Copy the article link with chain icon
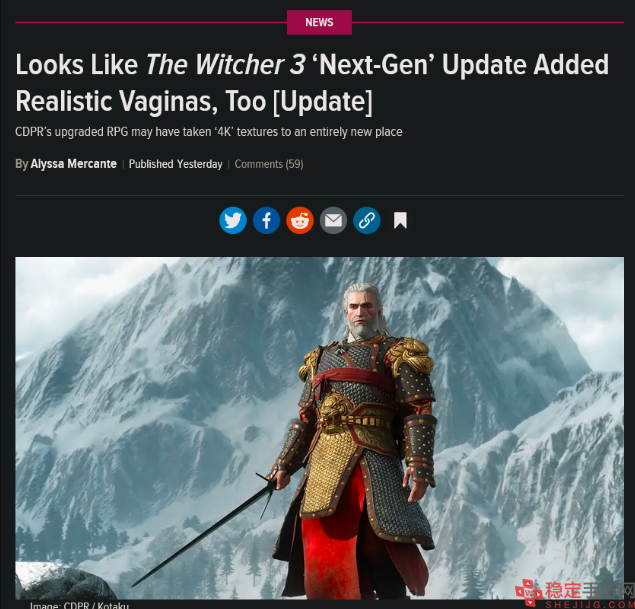 coord(367,221)
